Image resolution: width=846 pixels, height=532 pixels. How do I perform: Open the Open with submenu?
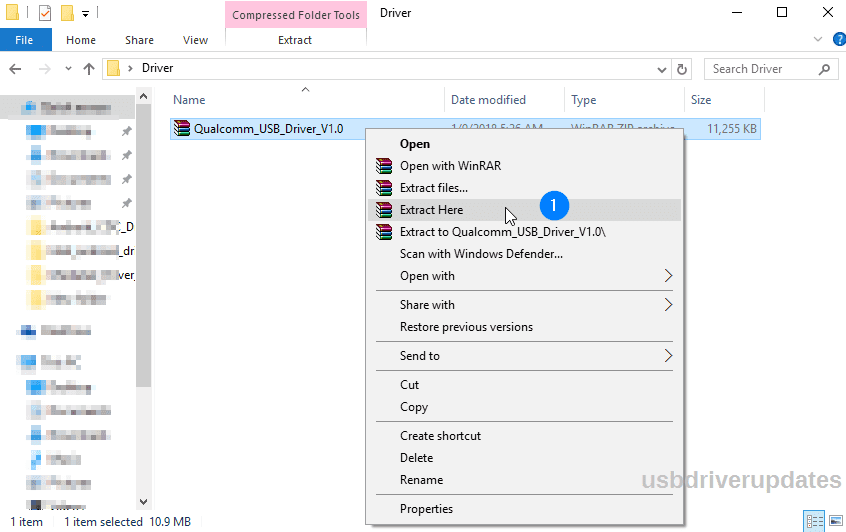[x=524, y=276]
